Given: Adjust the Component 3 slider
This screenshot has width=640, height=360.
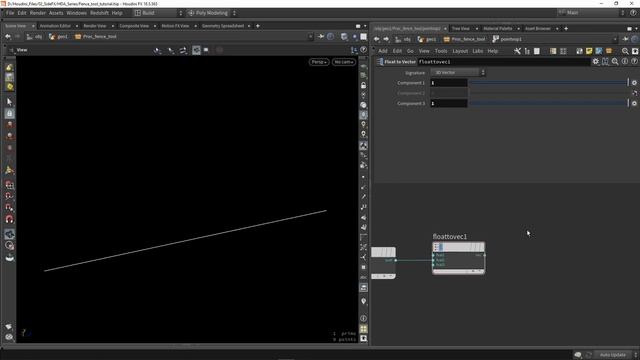Looking at the screenshot, I should click(549, 103).
